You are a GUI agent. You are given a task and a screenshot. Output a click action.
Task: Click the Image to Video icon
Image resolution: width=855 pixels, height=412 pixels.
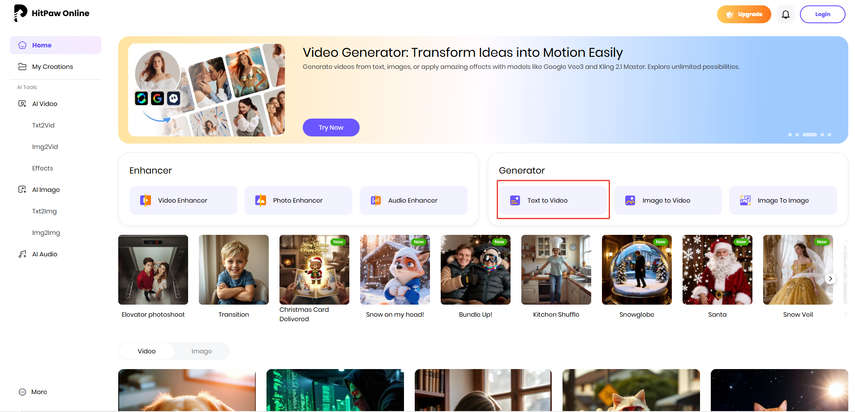(630, 201)
